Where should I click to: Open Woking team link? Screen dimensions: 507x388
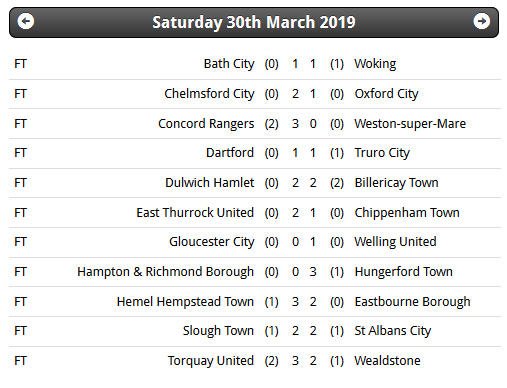[375, 64]
